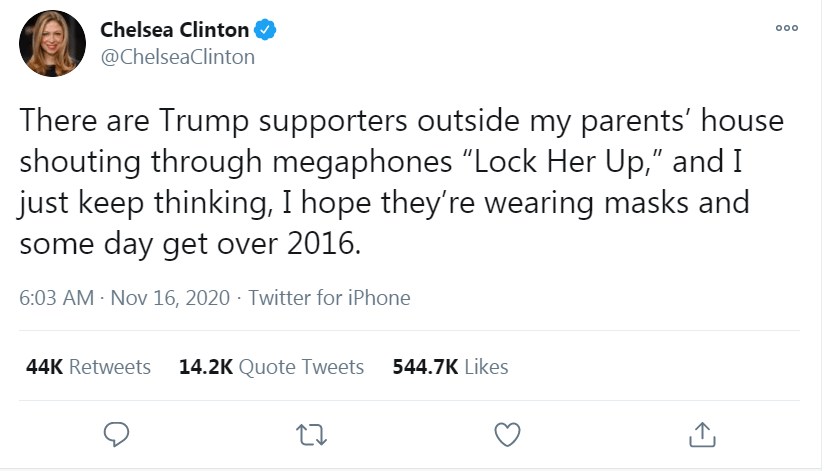Image resolution: width=825 pixels, height=471 pixels.
Task: Click the word megaphones in the tweet
Action: (x=362, y=163)
